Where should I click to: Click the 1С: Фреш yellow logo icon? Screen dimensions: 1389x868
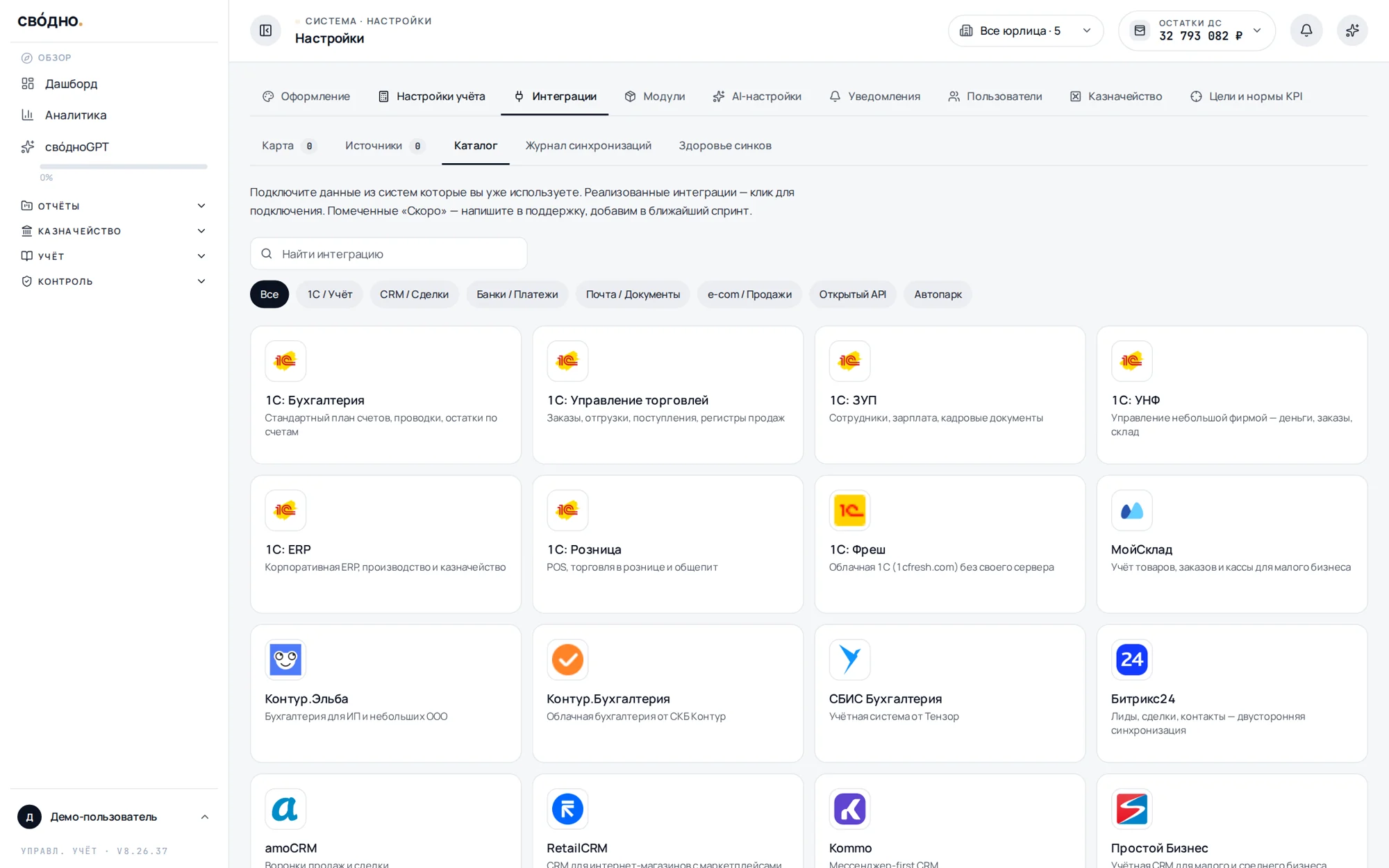point(849,510)
